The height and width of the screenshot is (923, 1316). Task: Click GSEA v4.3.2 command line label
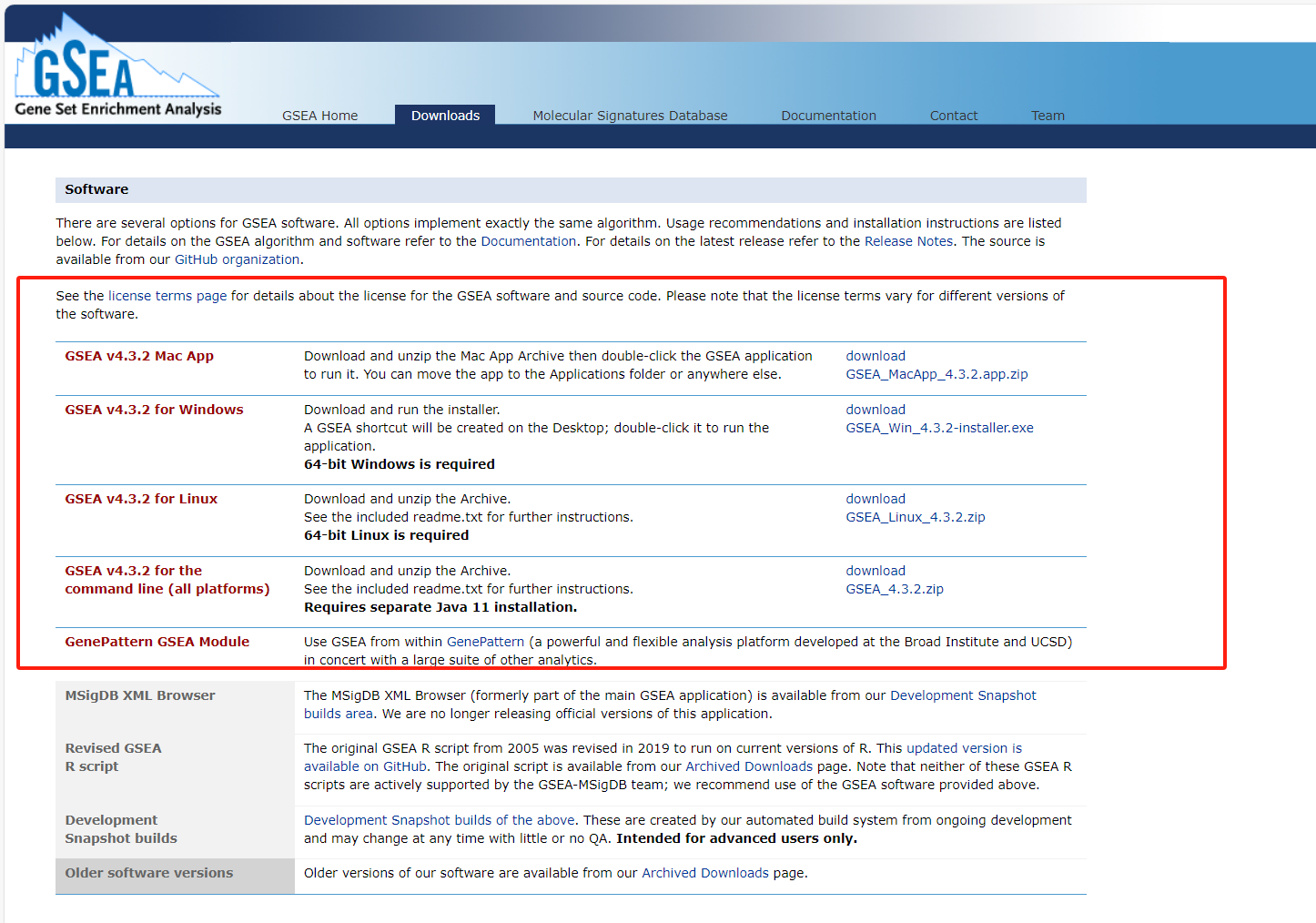167,580
